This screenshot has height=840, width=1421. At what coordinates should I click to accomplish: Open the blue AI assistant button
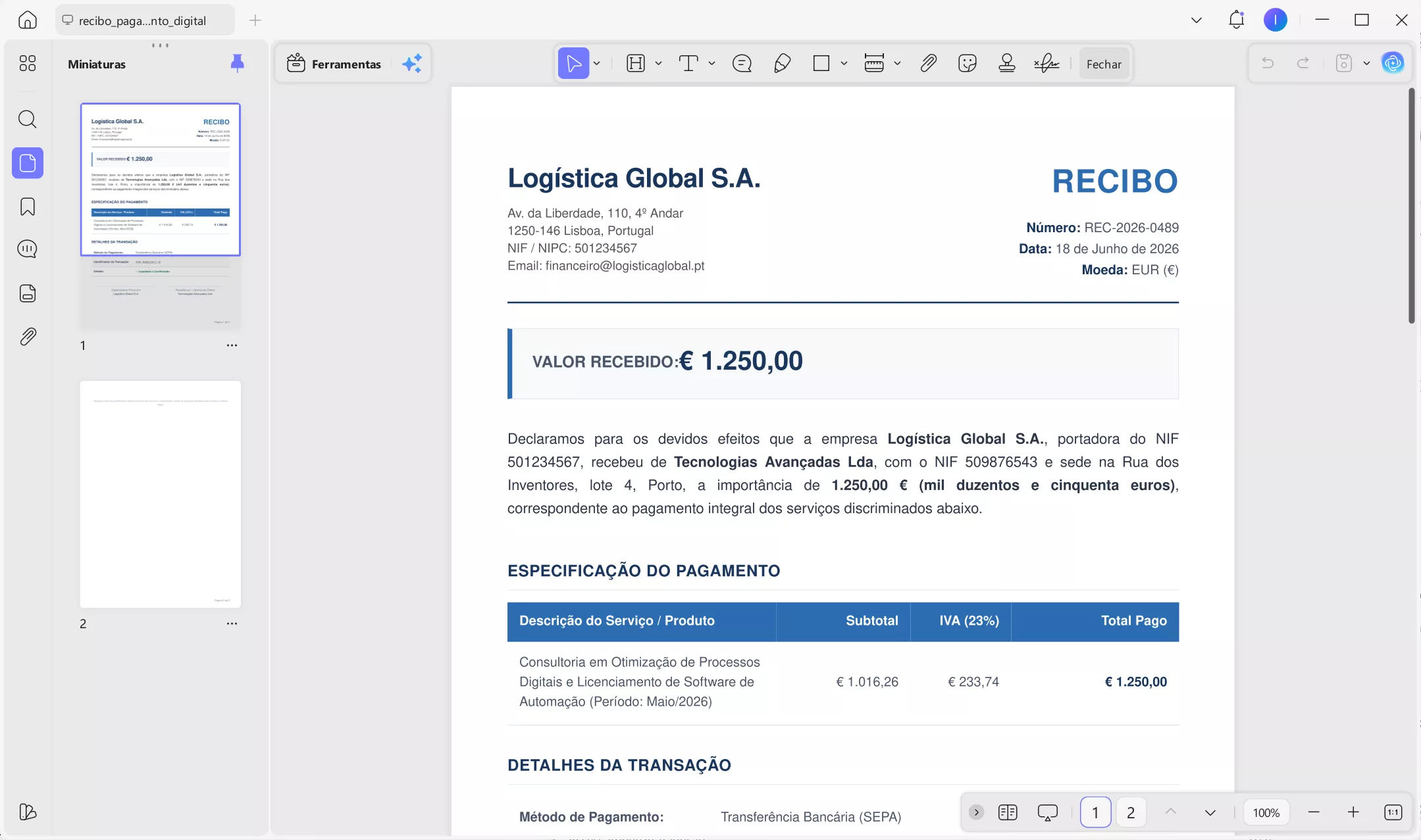(x=1392, y=63)
